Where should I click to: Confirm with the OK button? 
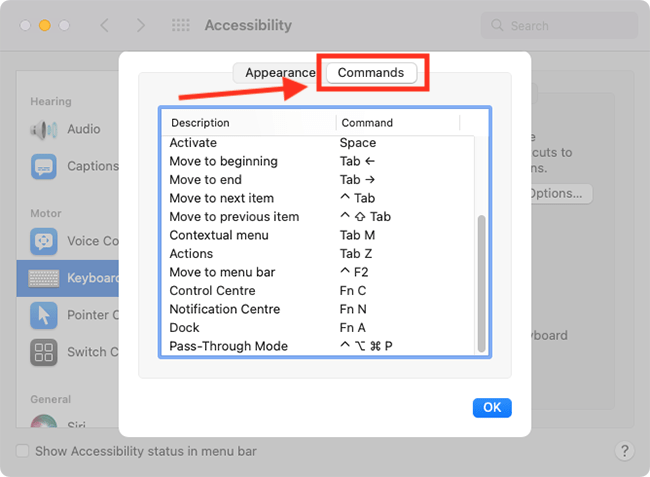(492, 407)
